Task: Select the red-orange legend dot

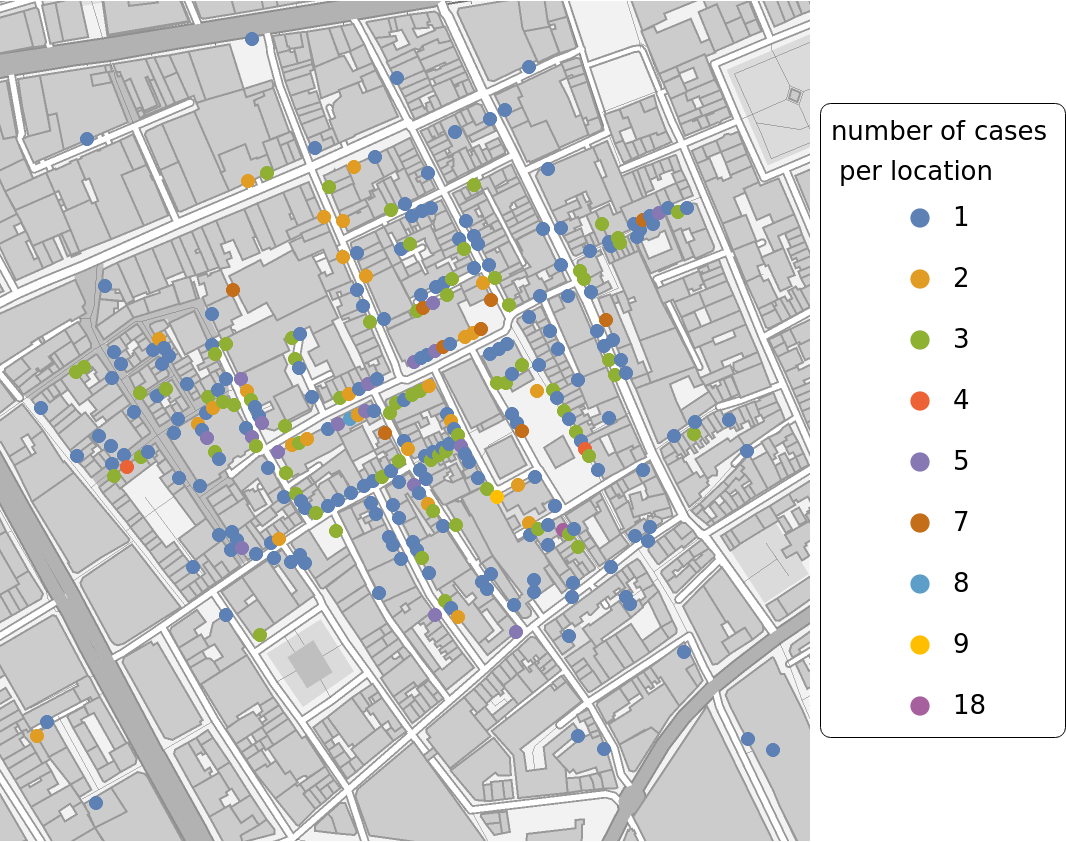Action: (920, 401)
